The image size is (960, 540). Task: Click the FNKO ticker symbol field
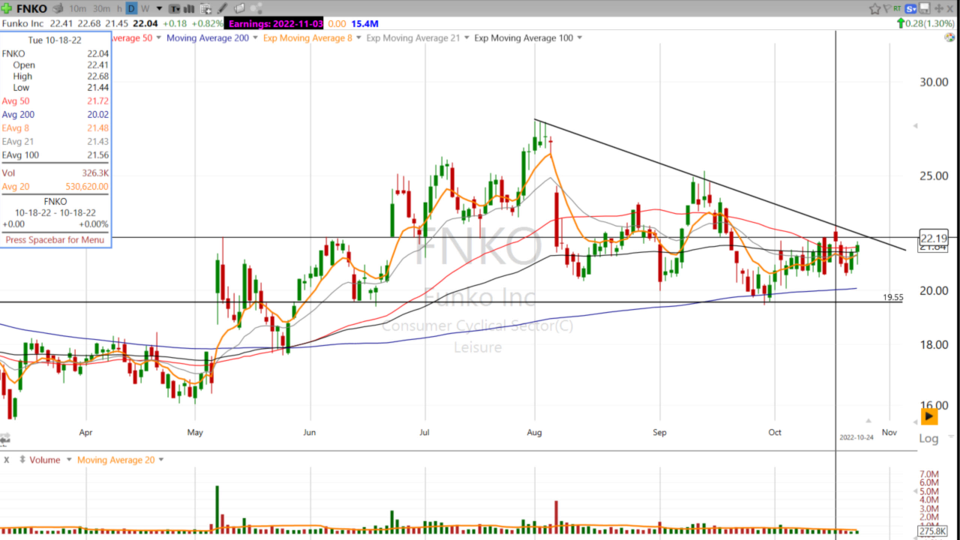(32, 9)
